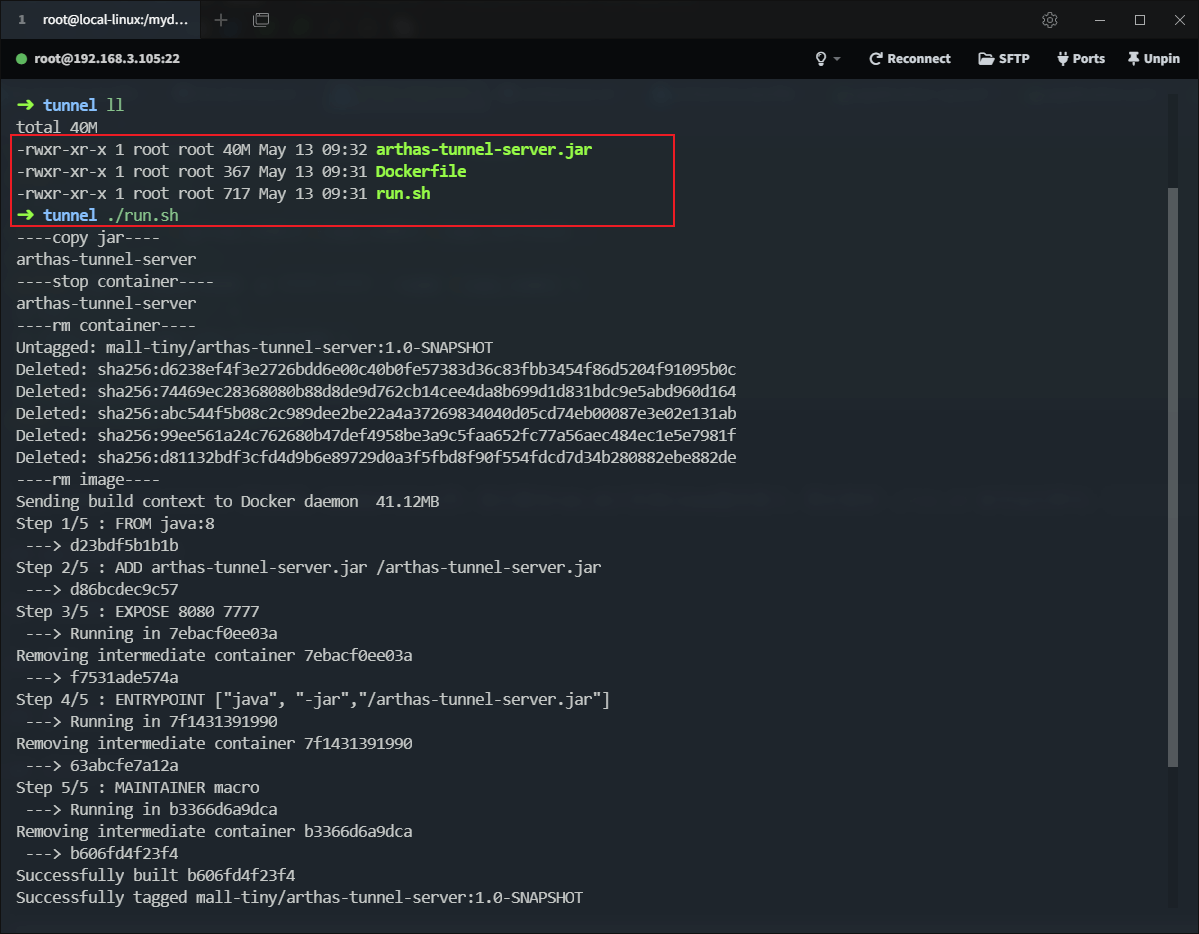
Task: Click arthas-tunnel-server.jar in the file listing
Action: 483,150
